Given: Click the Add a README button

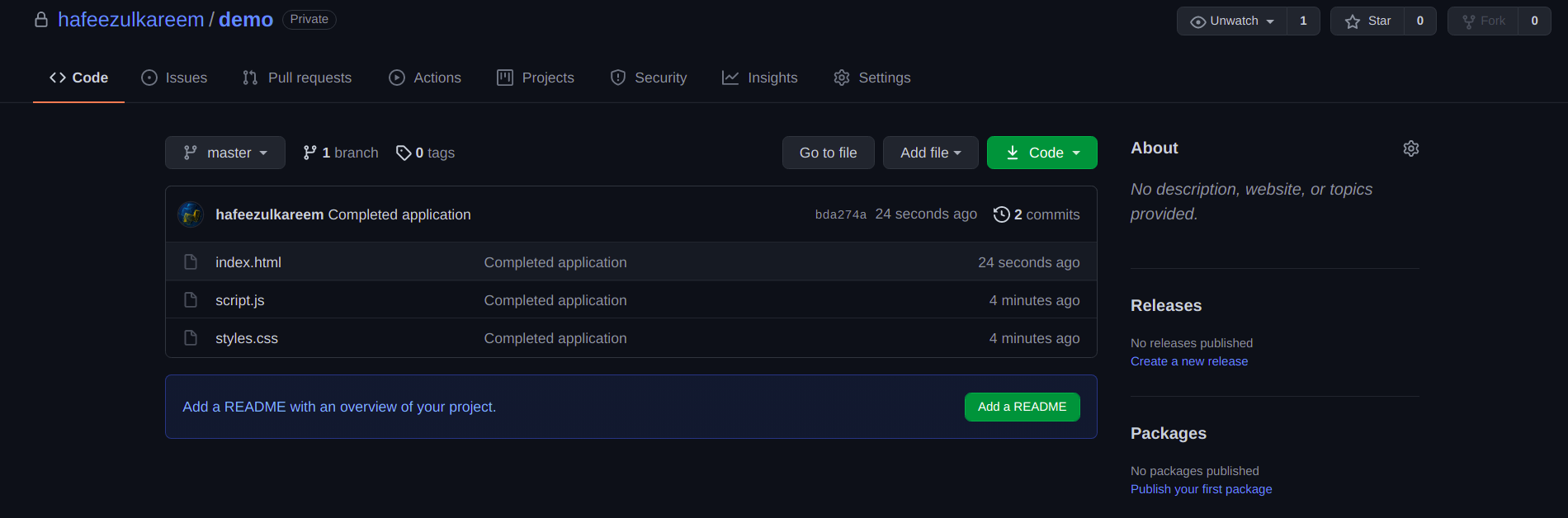Looking at the screenshot, I should point(1022,407).
